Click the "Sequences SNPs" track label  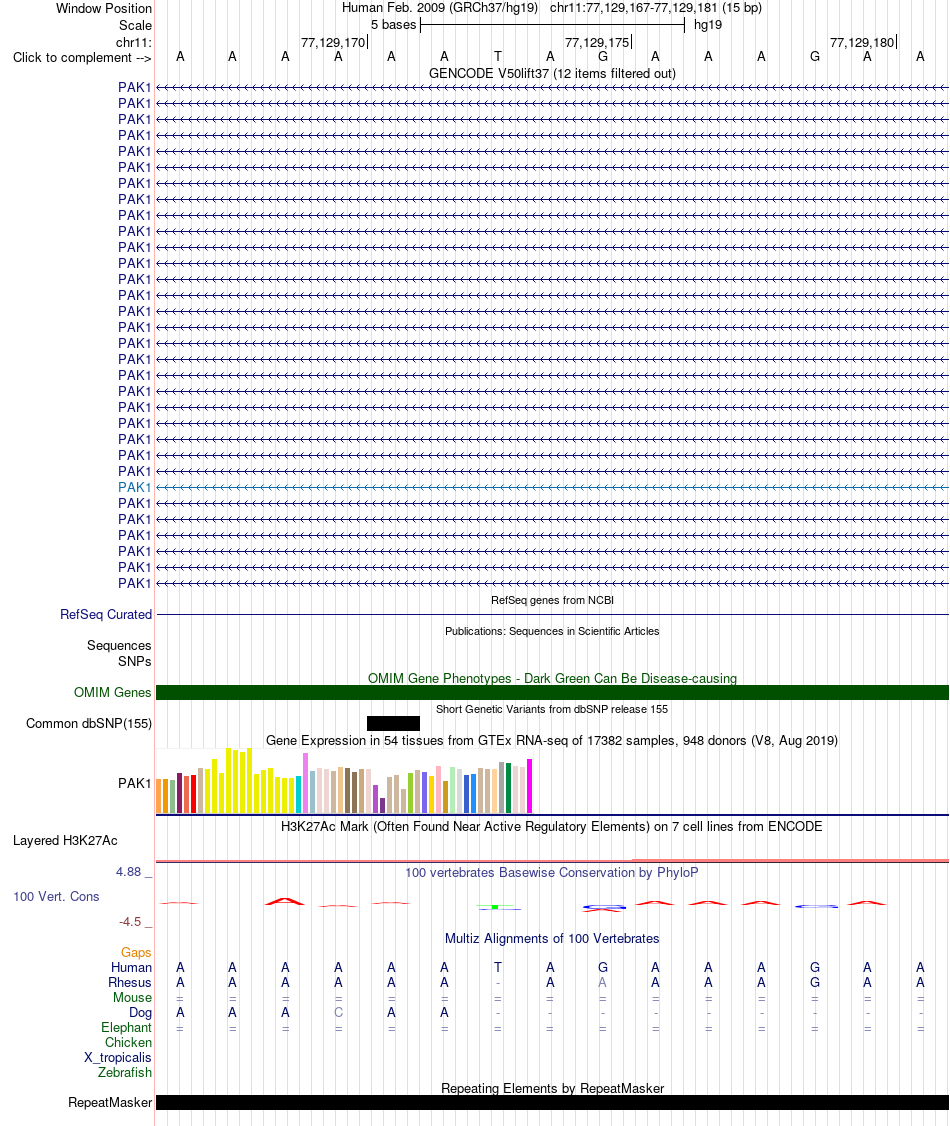click(119, 653)
